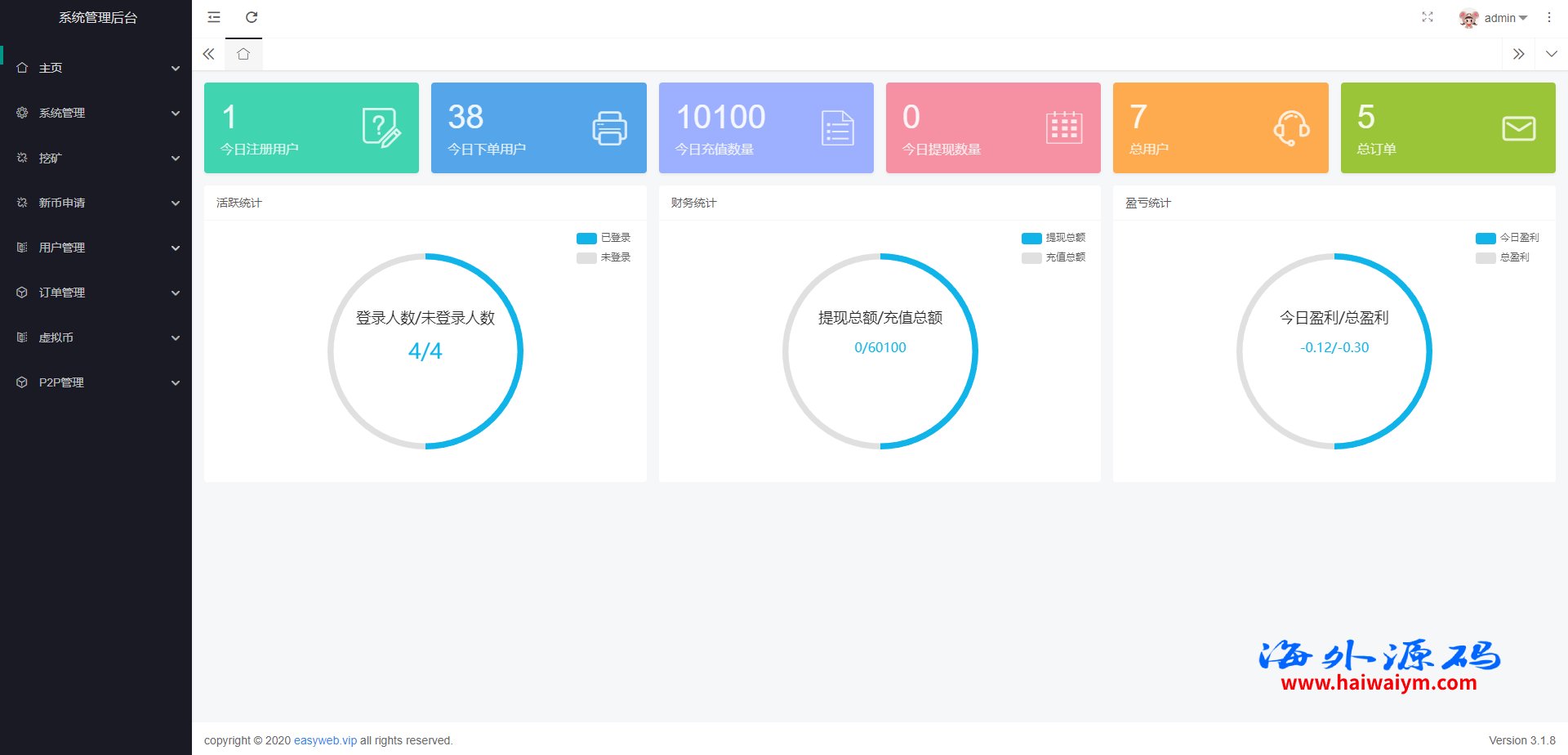Click the sidebar collapse menu icon
Screen dimensions: 1568x755
click(214, 17)
